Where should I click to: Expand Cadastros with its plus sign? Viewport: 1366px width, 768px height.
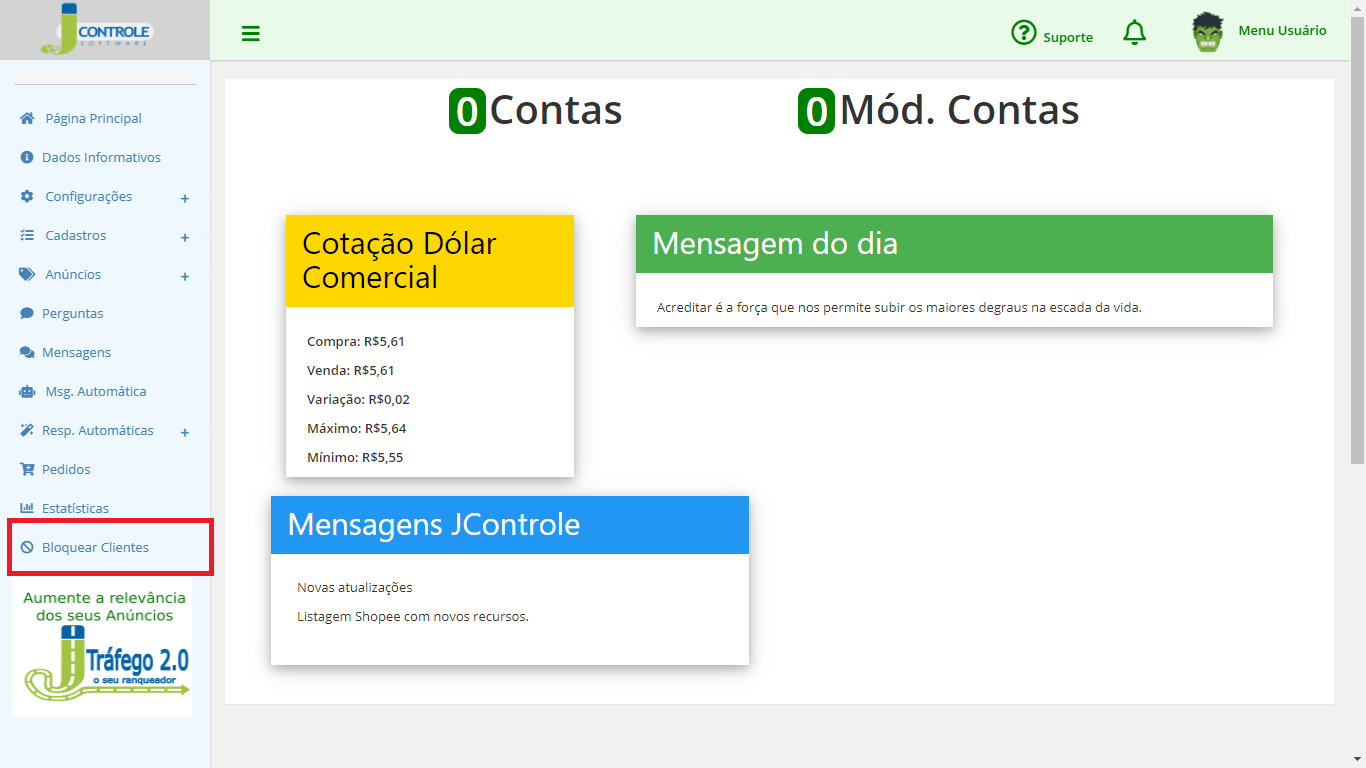tap(185, 237)
